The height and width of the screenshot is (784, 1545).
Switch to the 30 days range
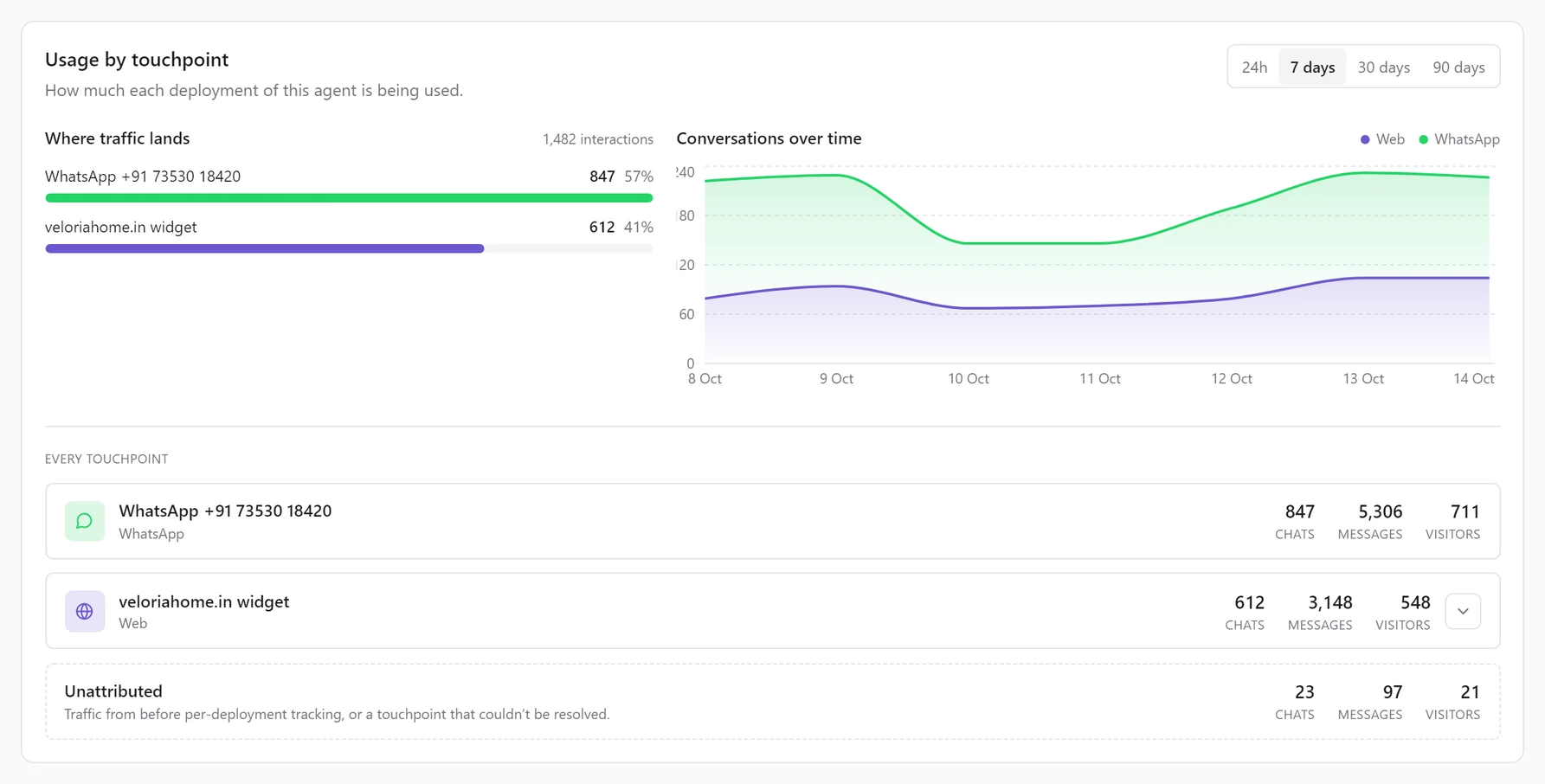[x=1383, y=67]
